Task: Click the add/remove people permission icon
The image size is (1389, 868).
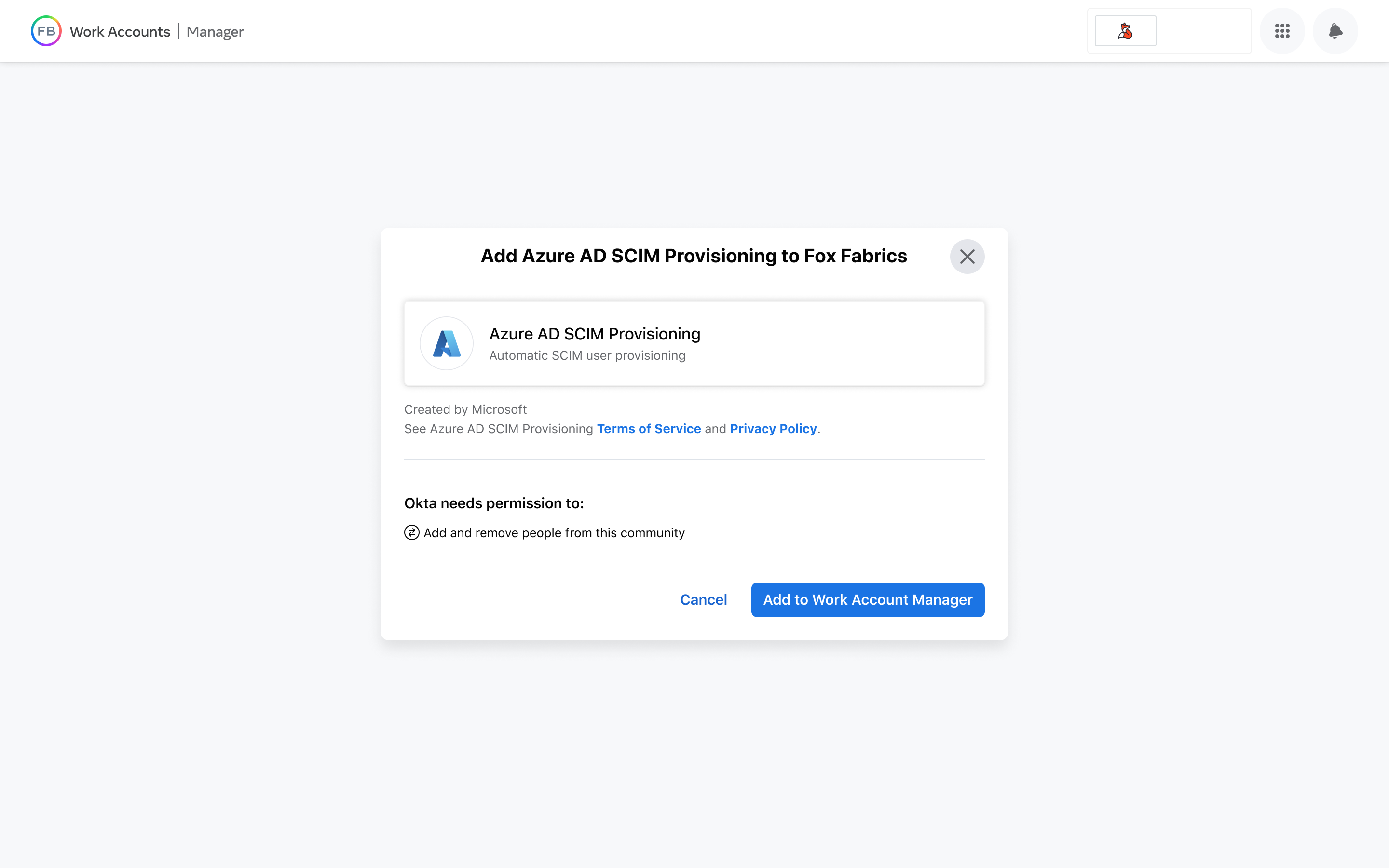Action: (x=411, y=532)
